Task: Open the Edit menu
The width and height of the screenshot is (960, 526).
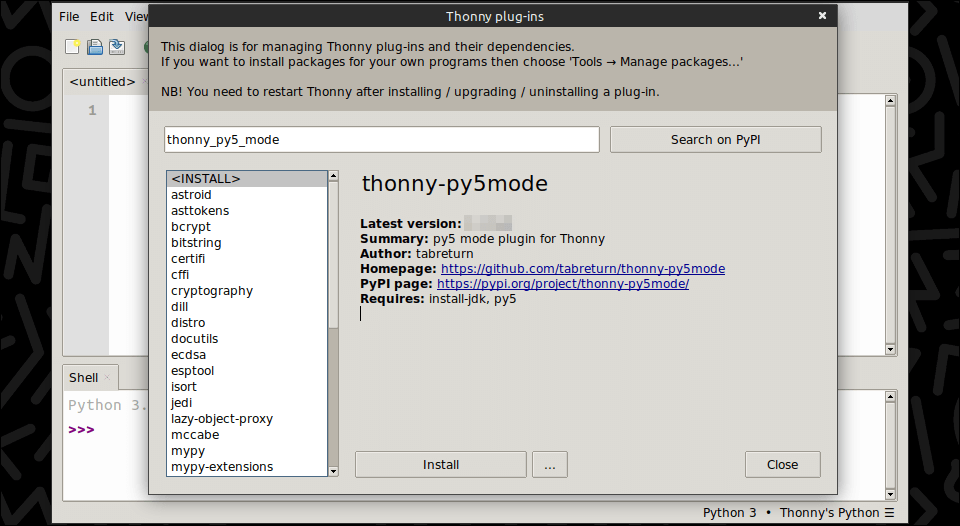Action: coord(102,17)
